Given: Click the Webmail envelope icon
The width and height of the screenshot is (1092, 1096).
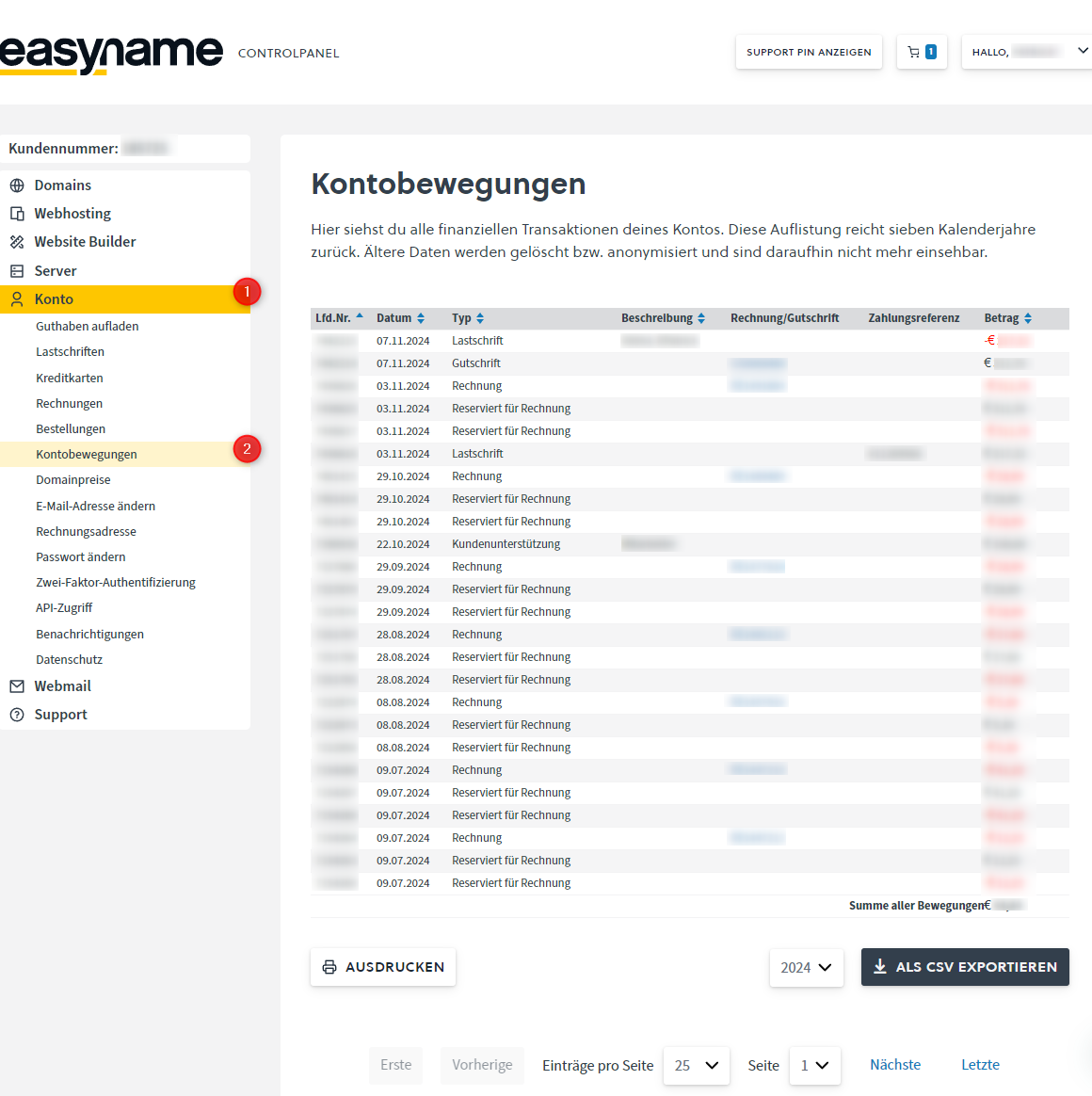Looking at the screenshot, I should (x=17, y=686).
